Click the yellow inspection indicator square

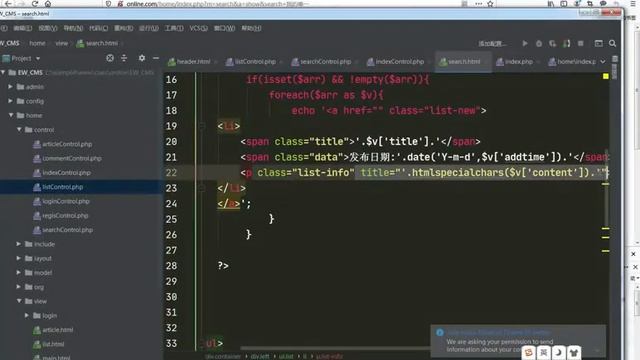[606, 76]
